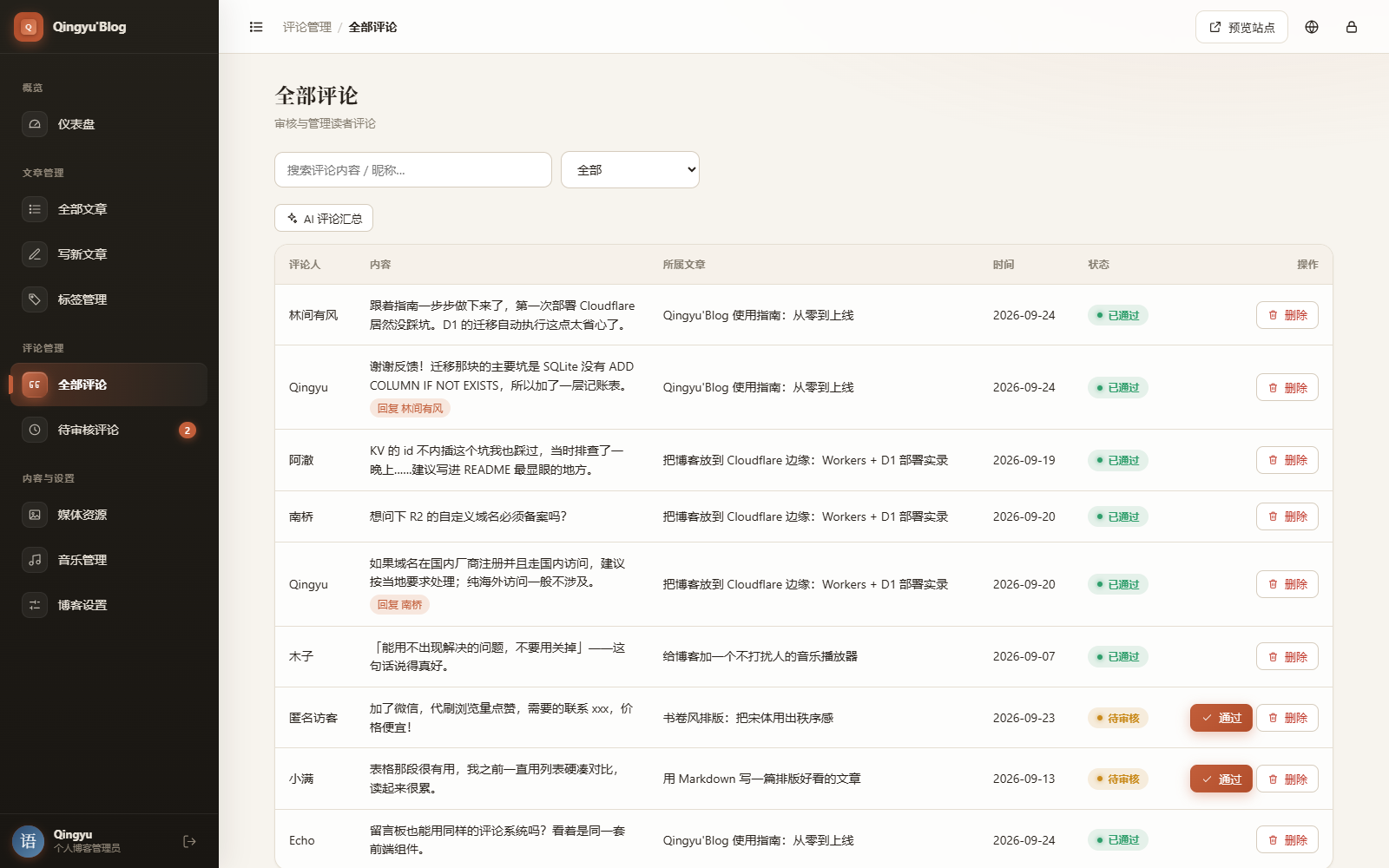This screenshot has height=868, width=1389.
Task: Click 想问下 R2 的自定义域名 comment text
Action: click(x=469, y=516)
